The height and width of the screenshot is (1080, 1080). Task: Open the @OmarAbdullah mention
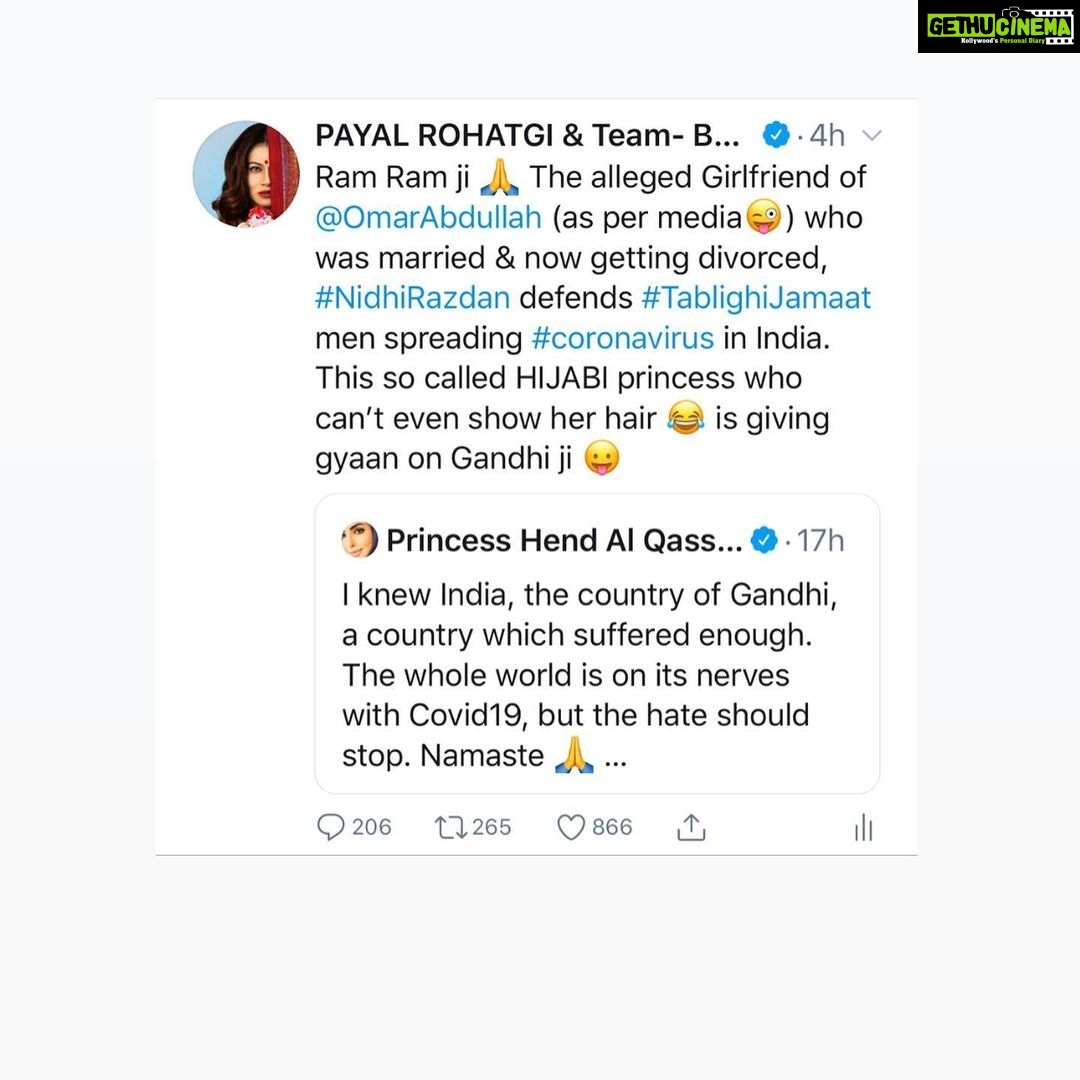tap(428, 218)
